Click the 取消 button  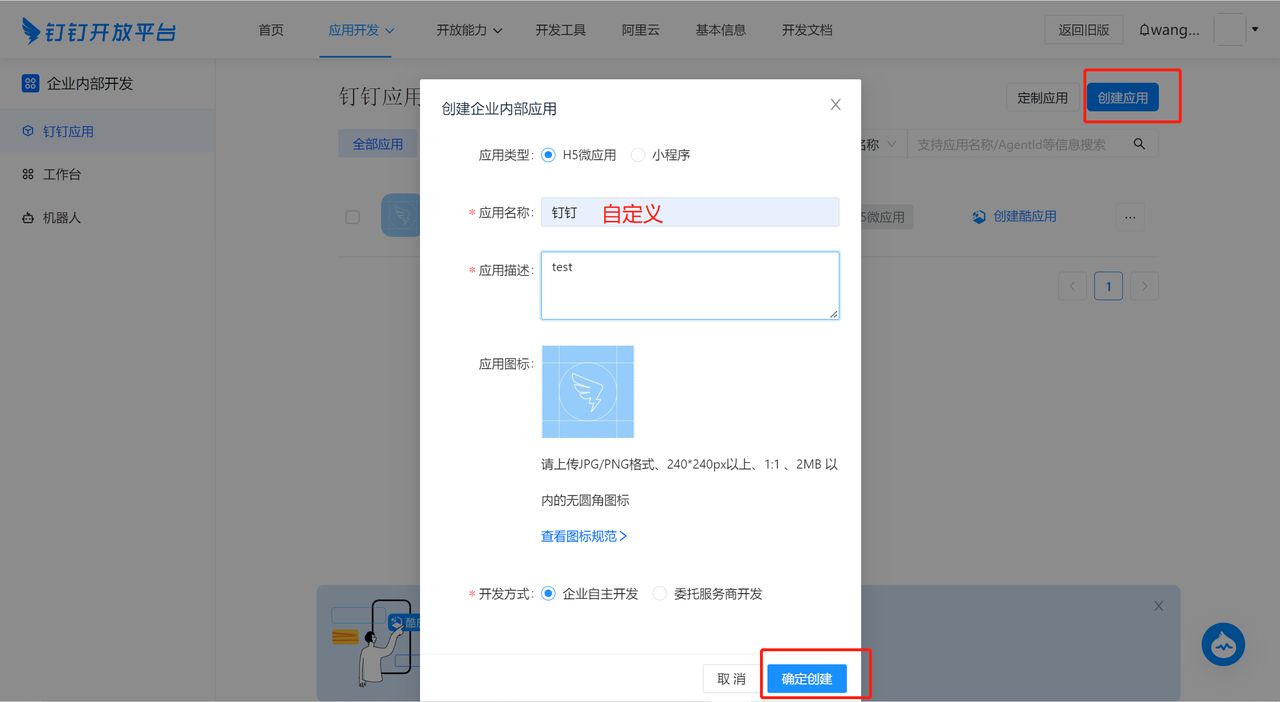[731, 679]
